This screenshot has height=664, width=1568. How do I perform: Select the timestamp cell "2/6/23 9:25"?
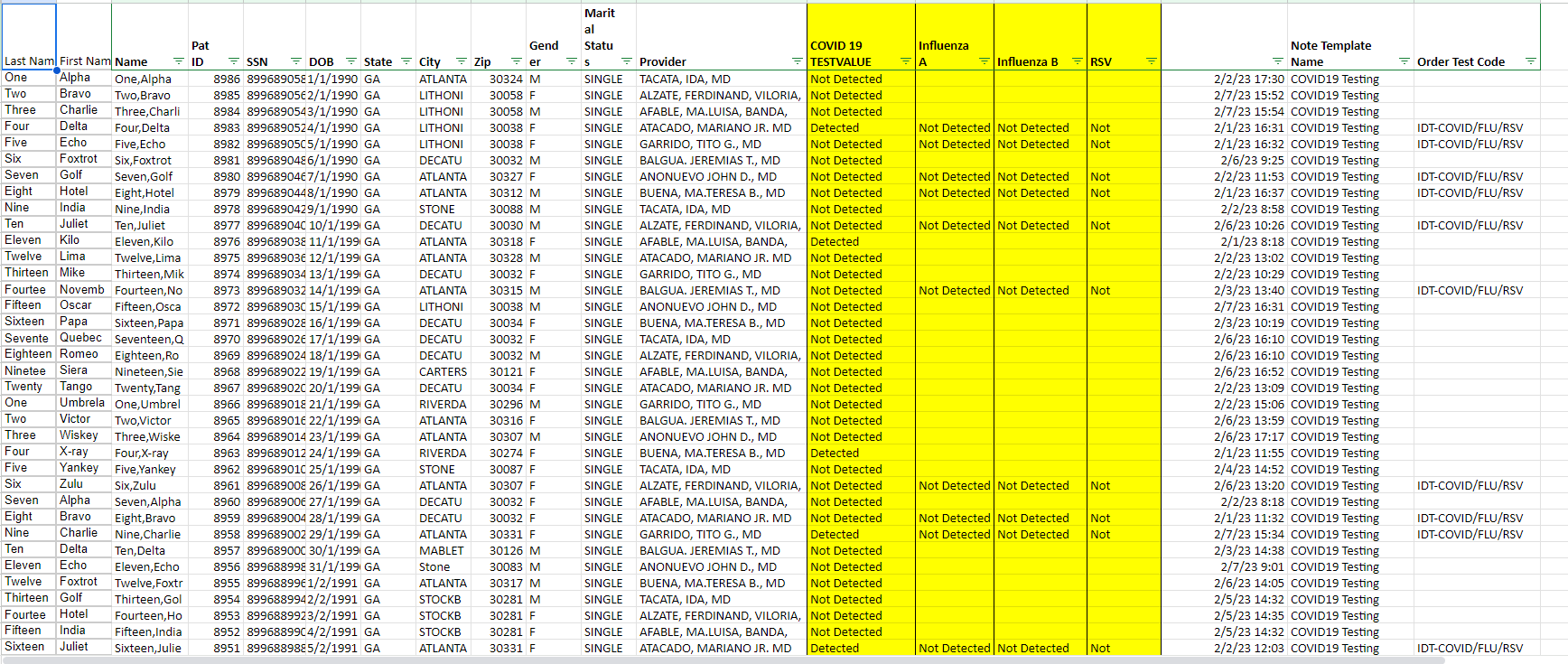(x=1224, y=160)
